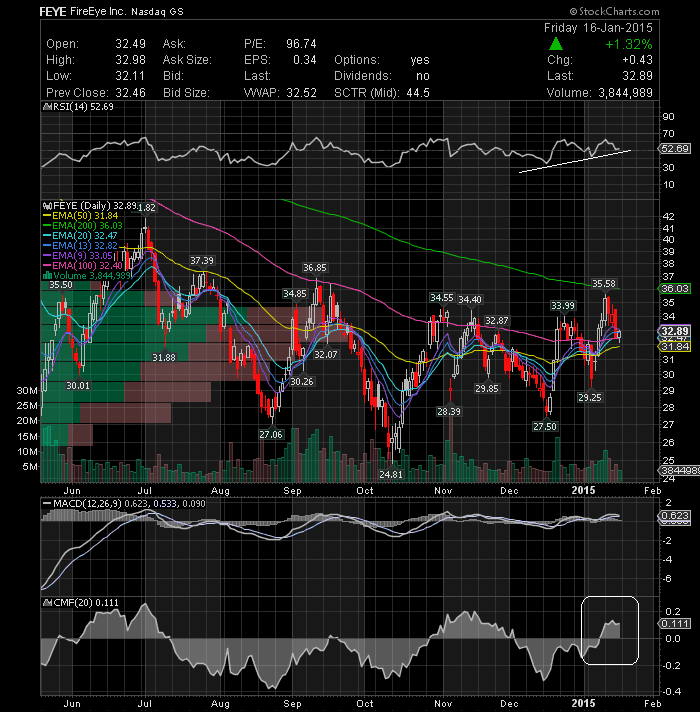
Task: Click the Chg value +0.43
Action: click(637, 60)
